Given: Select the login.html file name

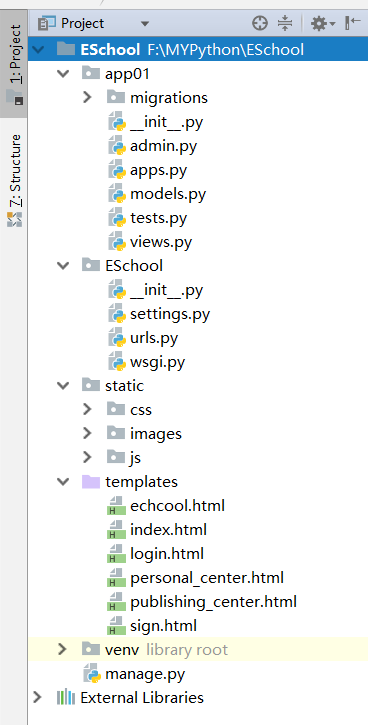Looking at the screenshot, I should click(167, 553).
